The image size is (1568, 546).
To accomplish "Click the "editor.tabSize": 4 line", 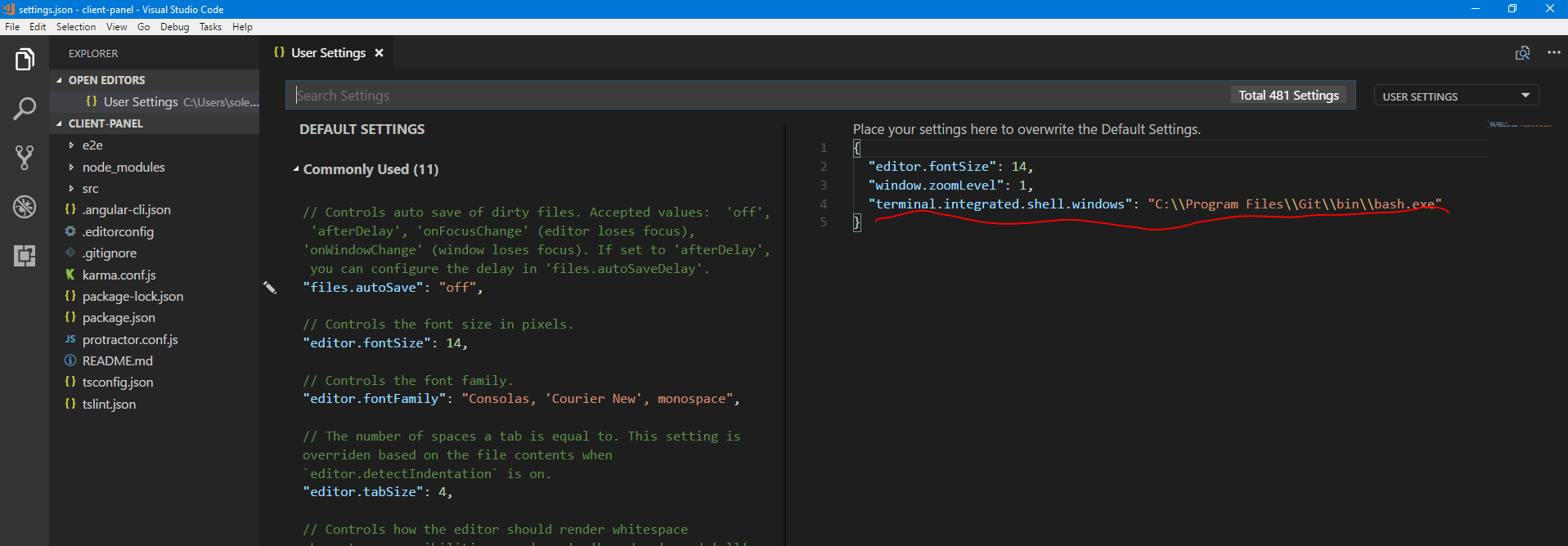I will [x=378, y=492].
